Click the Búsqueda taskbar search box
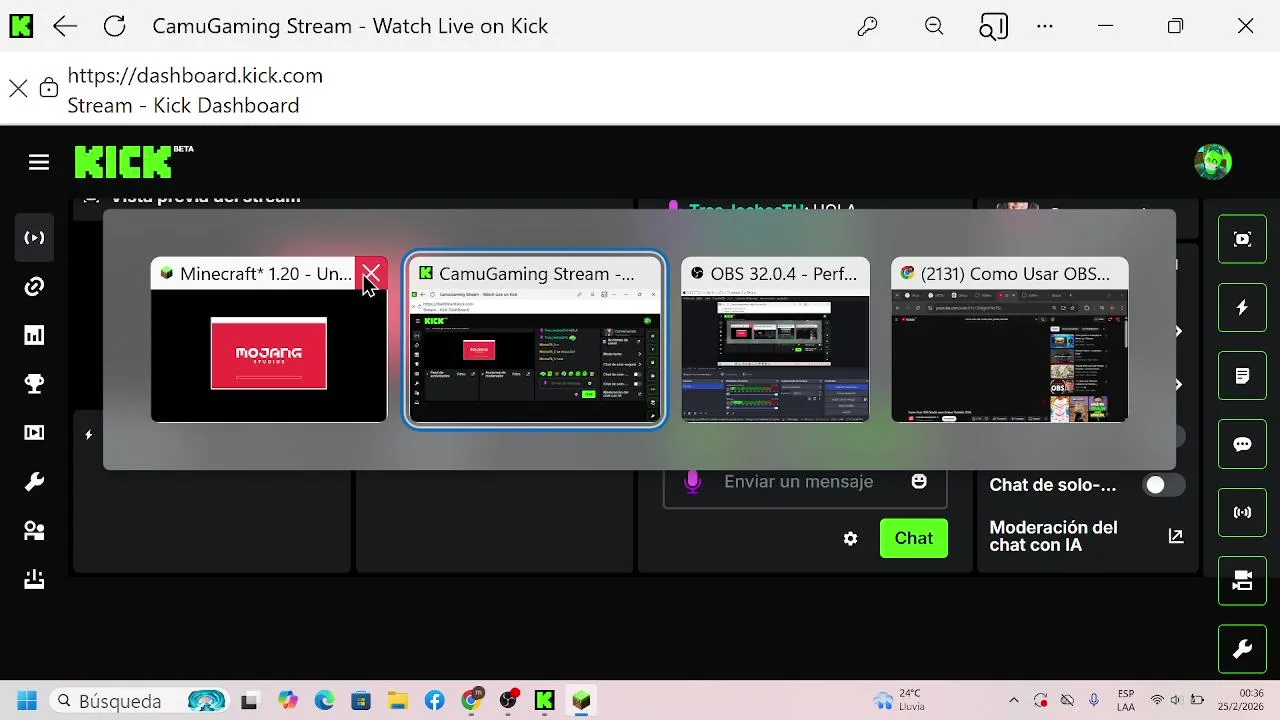 (138, 701)
